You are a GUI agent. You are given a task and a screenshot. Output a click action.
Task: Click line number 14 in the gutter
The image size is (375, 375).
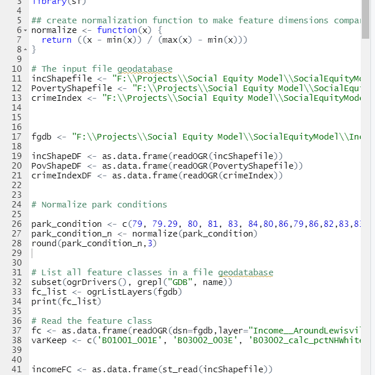click(x=17, y=108)
